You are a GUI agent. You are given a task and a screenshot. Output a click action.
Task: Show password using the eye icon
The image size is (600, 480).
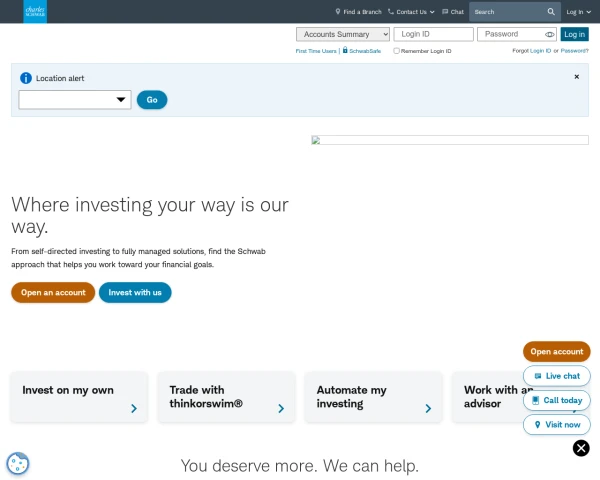click(x=549, y=34)
